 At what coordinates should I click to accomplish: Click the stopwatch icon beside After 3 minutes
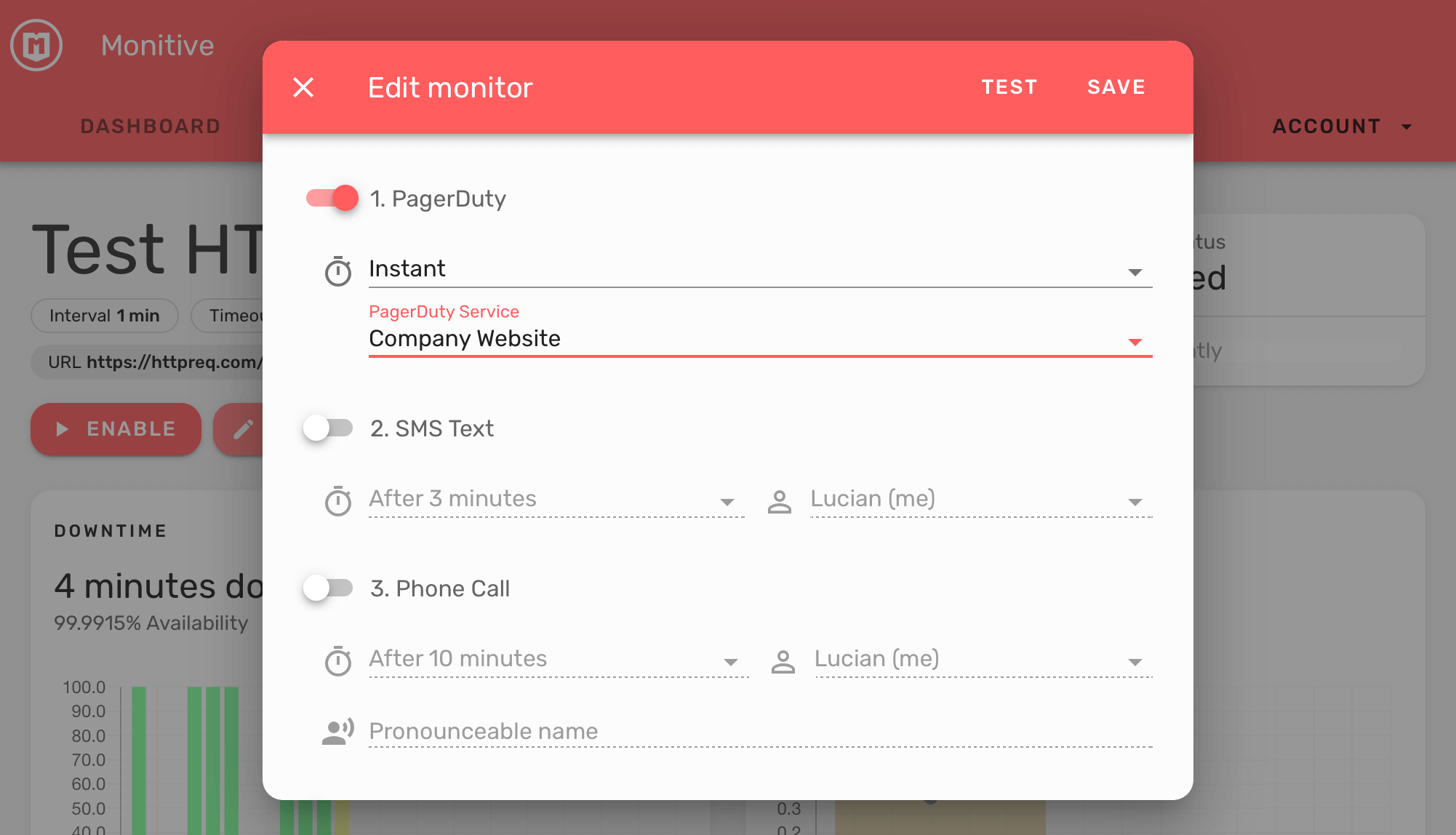coord(337,501)
